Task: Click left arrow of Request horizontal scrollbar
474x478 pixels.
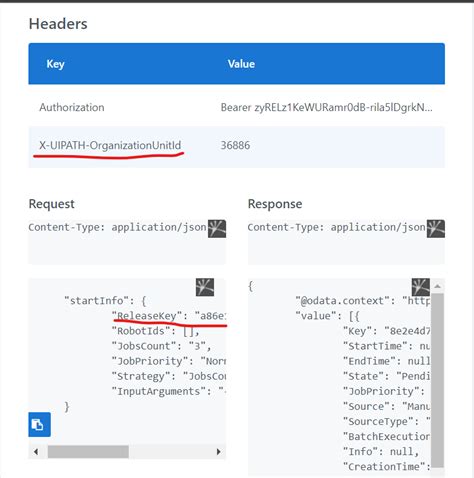Action: pos(36,452)
